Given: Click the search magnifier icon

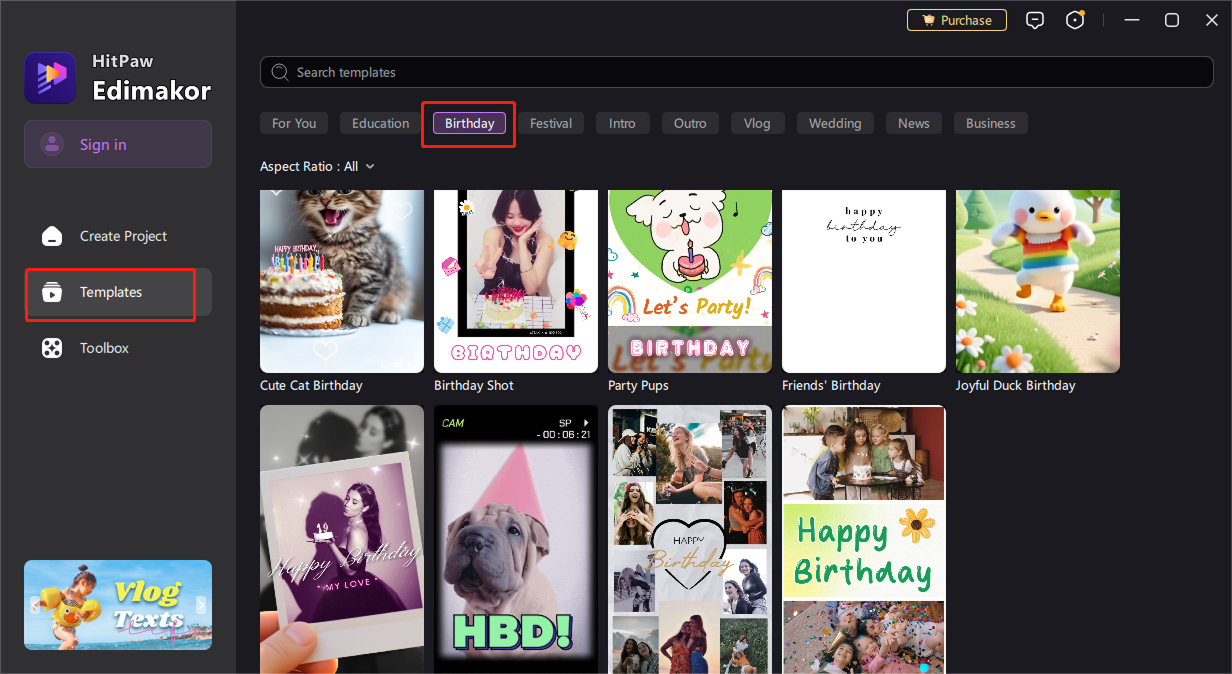Looking at the screenshot, I should 280,72.
